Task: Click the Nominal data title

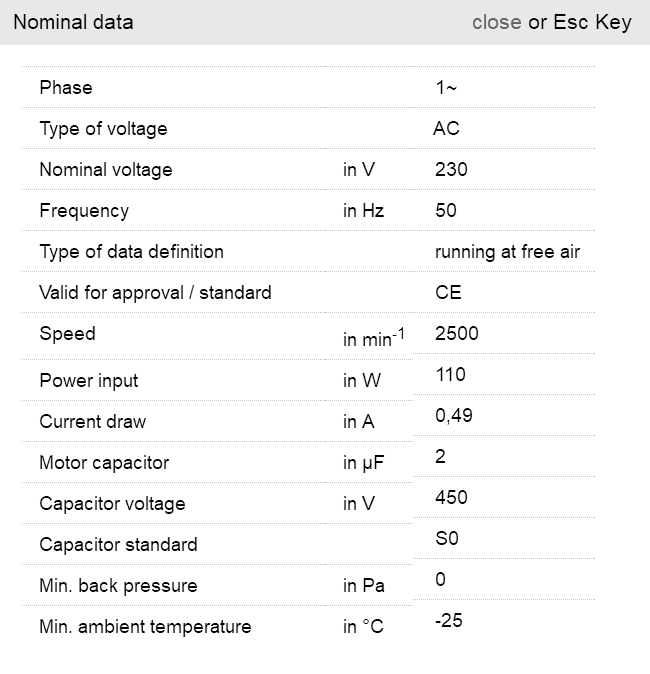Action: click(x=73, y=22)
